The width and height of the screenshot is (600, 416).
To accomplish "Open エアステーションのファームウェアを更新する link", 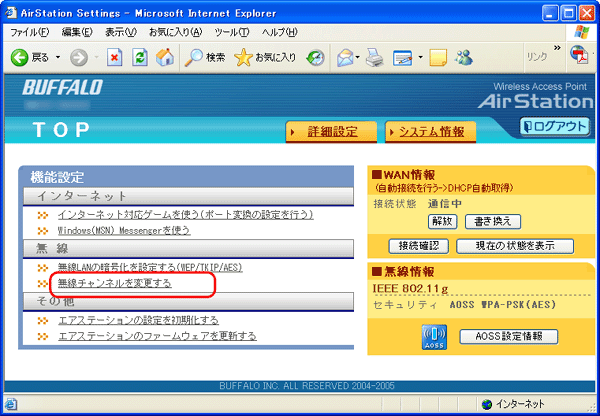I will click(157, 336).
